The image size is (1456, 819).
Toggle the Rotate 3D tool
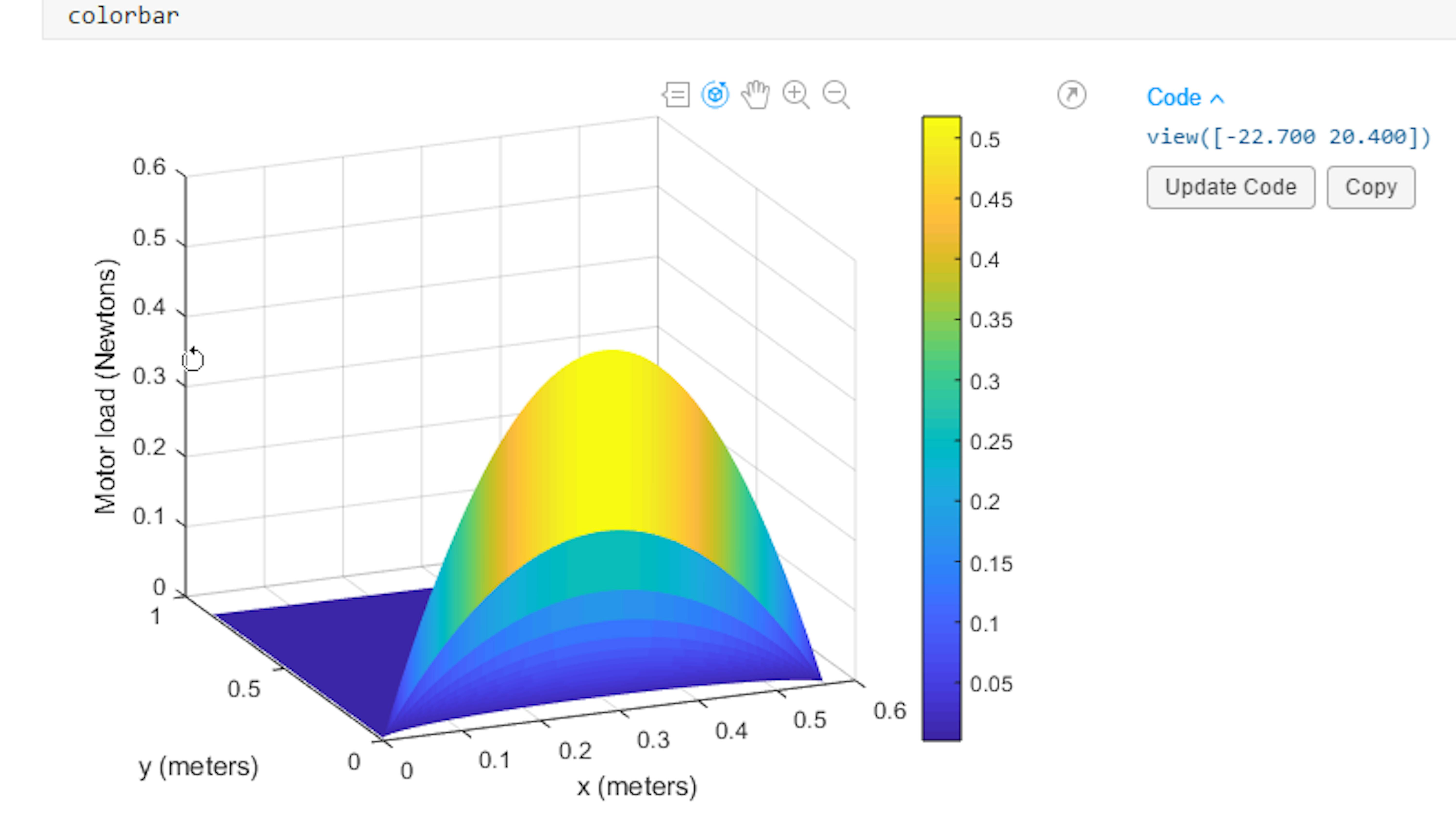(x=715, y=94)
